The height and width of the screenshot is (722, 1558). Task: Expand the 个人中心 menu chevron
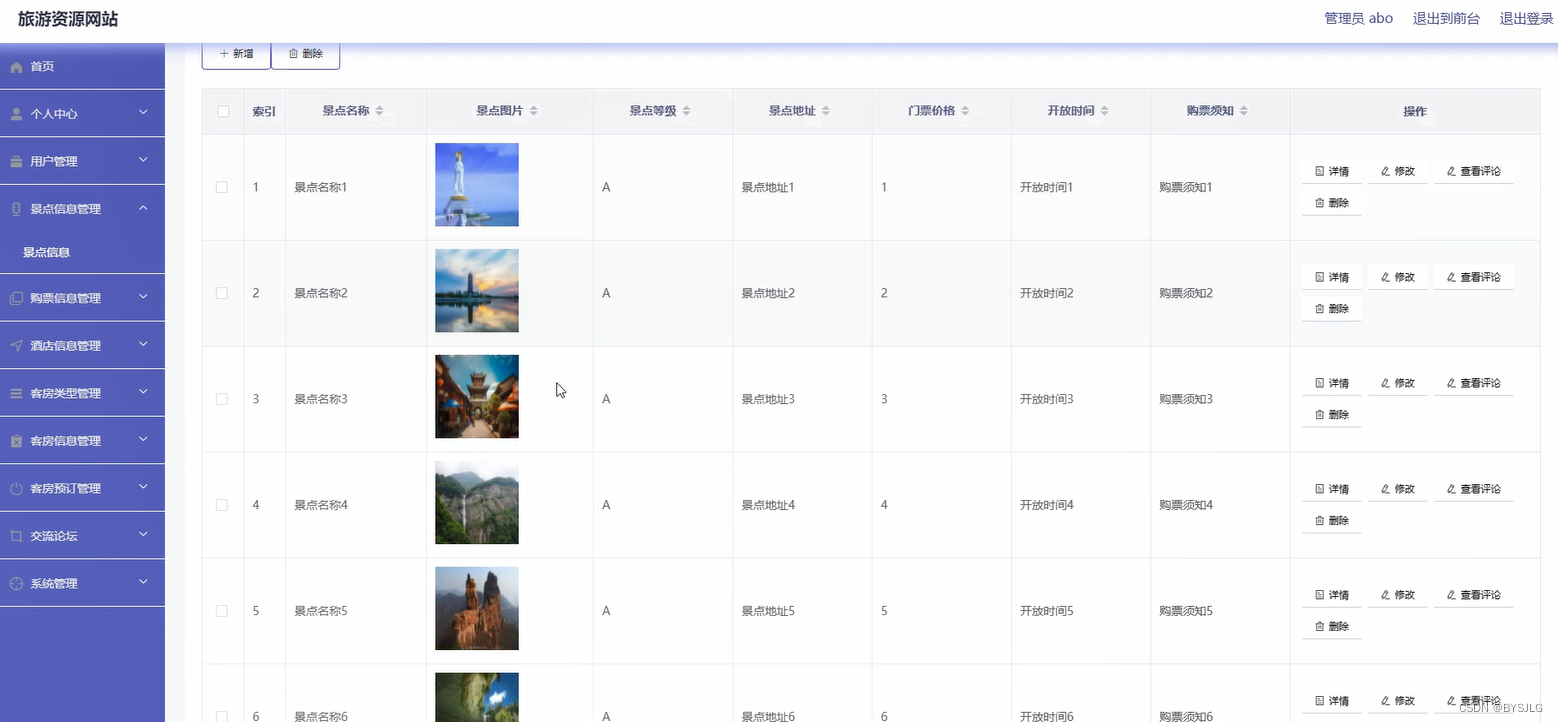tap(143, 113)
